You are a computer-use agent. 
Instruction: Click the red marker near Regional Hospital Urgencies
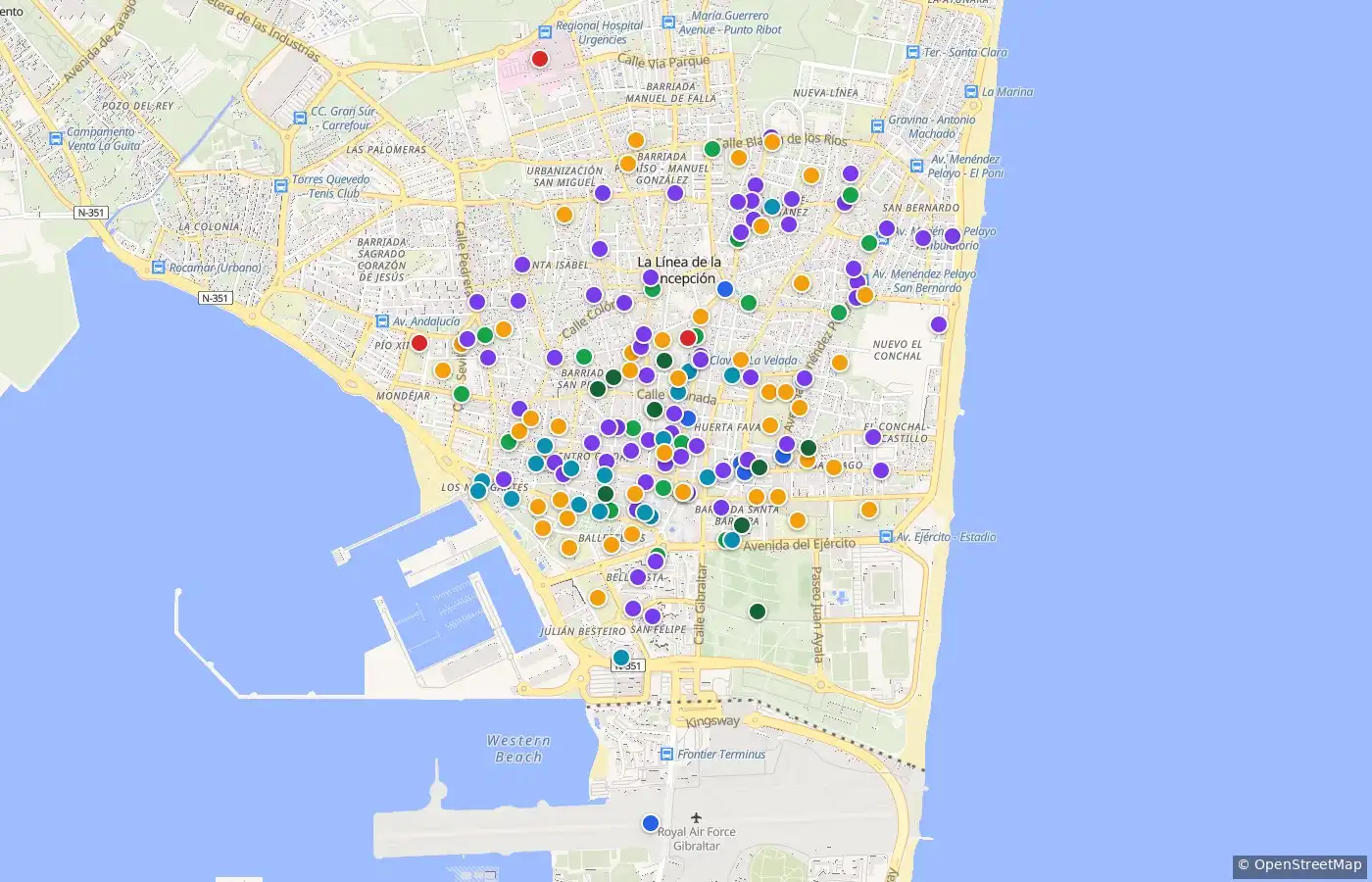[x=539, y=59]
